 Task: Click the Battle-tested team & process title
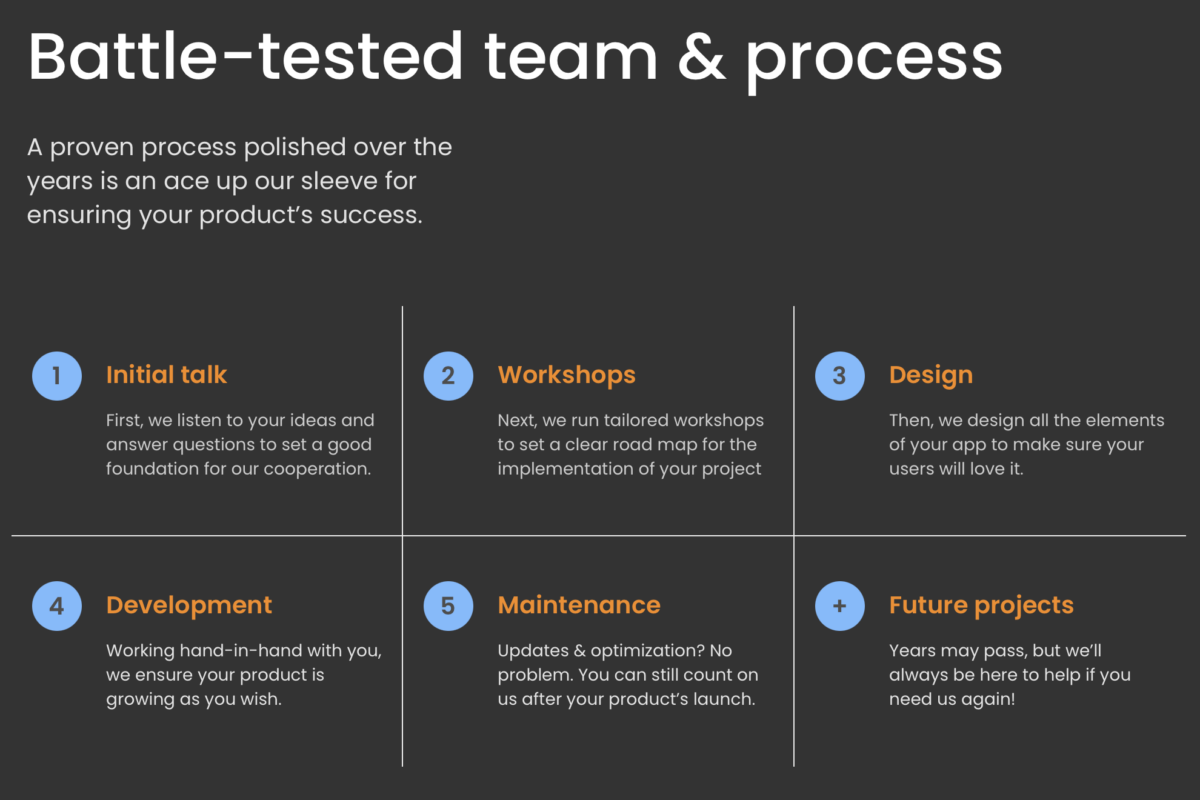click(515, 57)
